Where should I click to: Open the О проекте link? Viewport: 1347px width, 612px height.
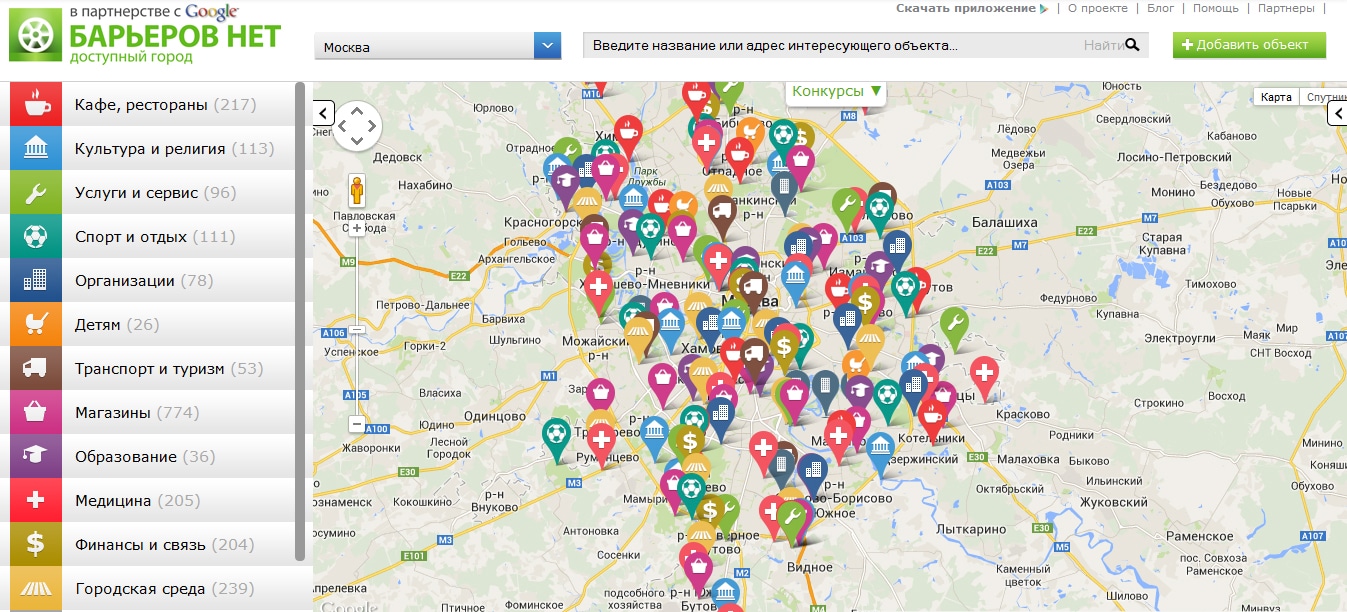pos(1096,8)
